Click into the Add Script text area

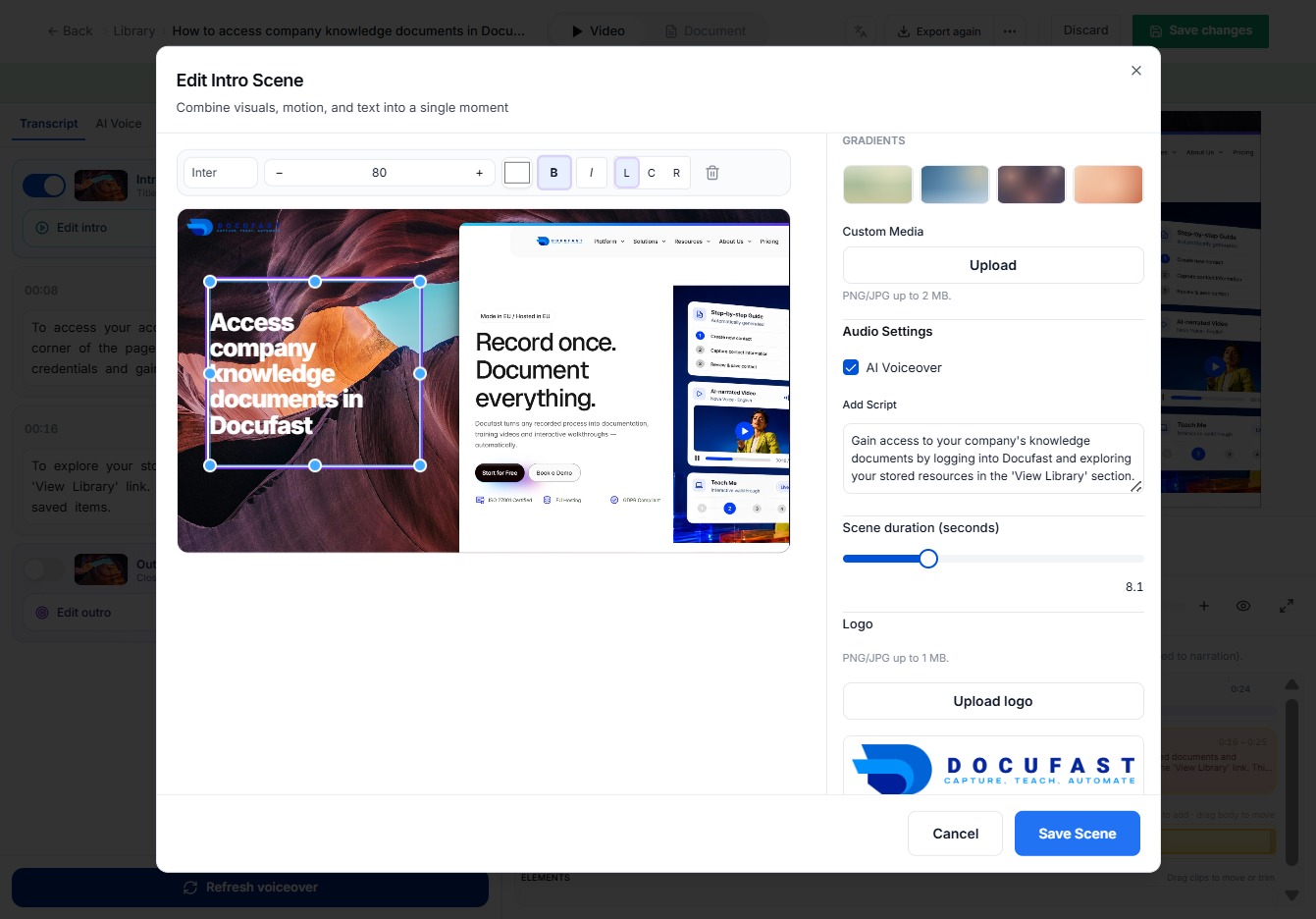(993, 459)
